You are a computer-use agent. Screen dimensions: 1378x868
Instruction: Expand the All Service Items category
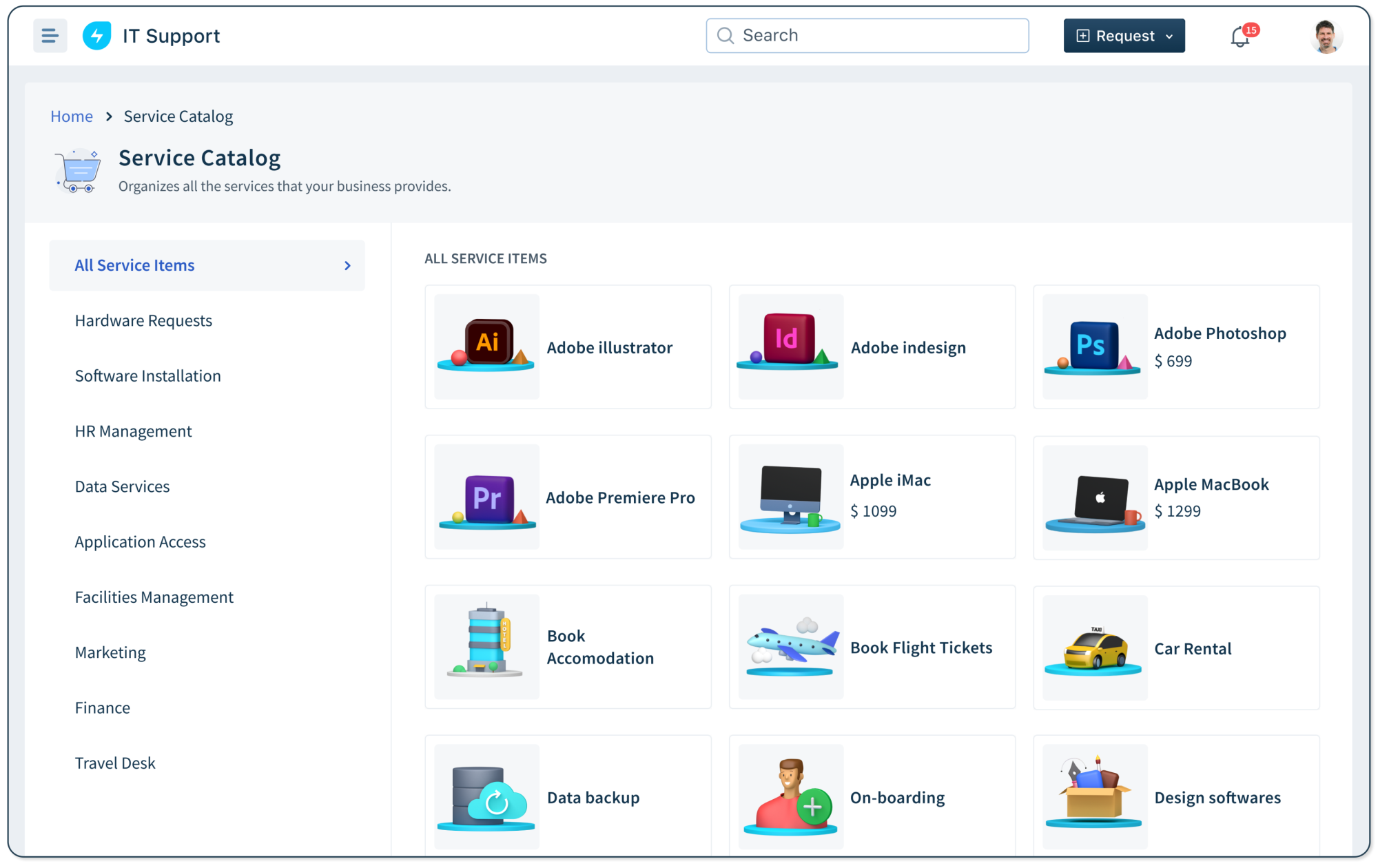347,265
